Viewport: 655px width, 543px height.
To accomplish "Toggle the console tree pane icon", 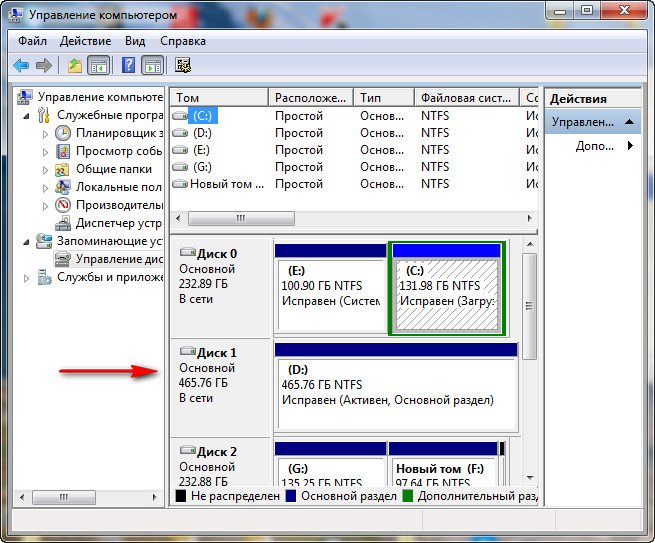I will [99, 66].
